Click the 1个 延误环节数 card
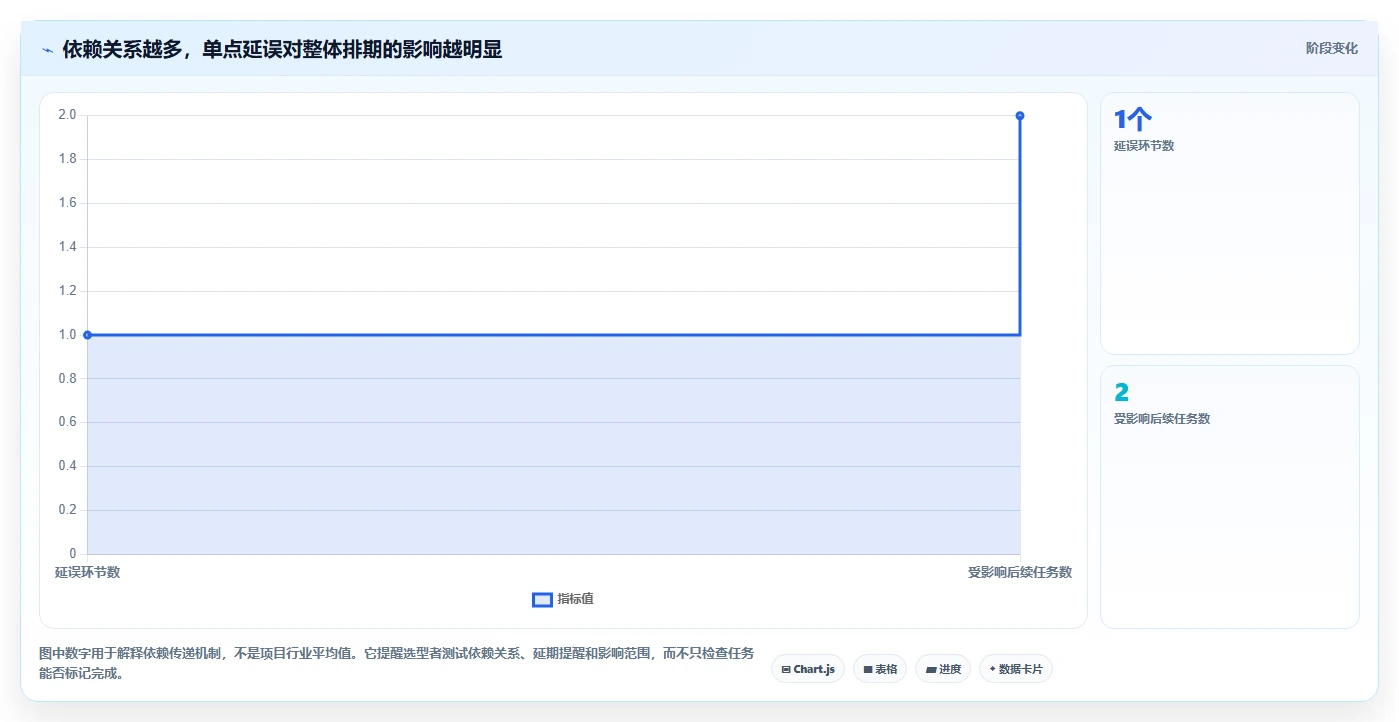The width and height of the screenshot is (1399, 722). 1230,224
